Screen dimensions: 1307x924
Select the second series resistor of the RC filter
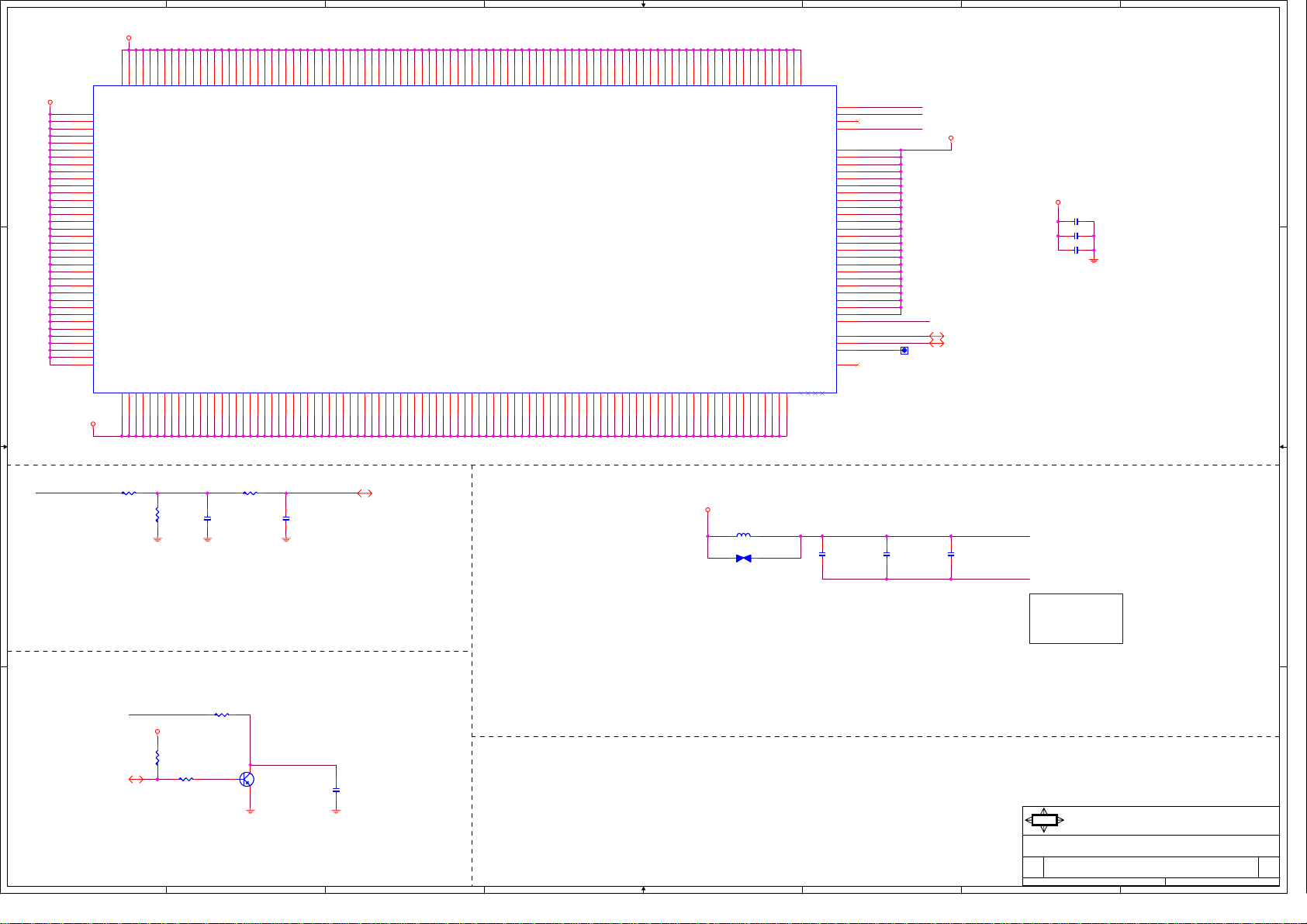(250, 493)
